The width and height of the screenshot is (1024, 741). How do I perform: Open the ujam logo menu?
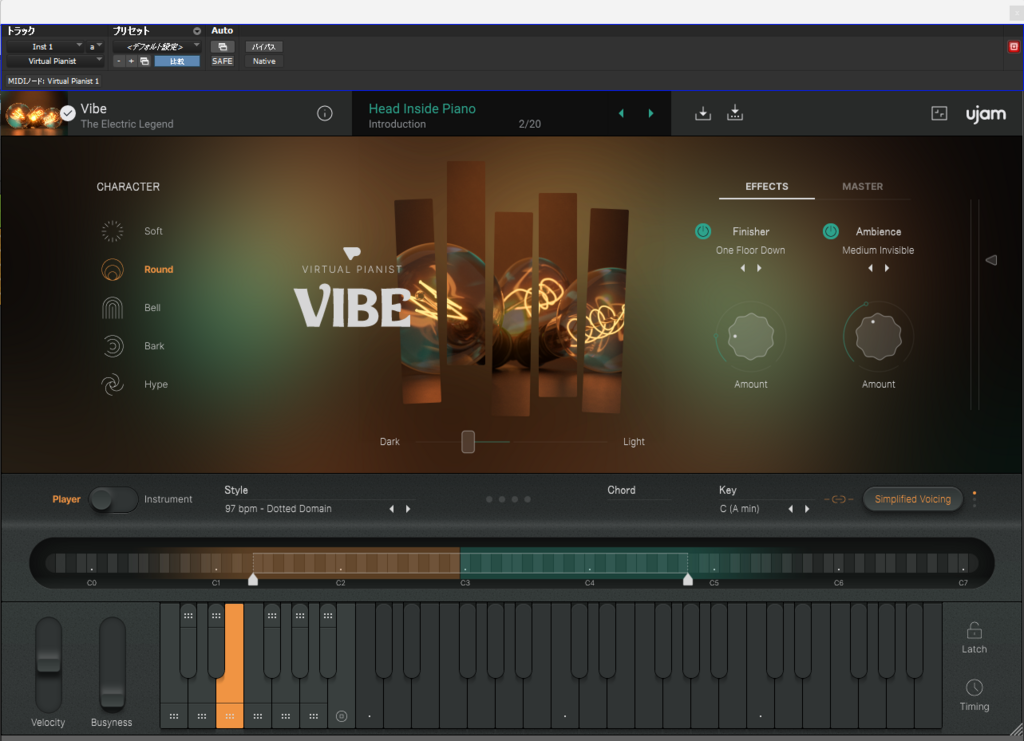(986, 114)
